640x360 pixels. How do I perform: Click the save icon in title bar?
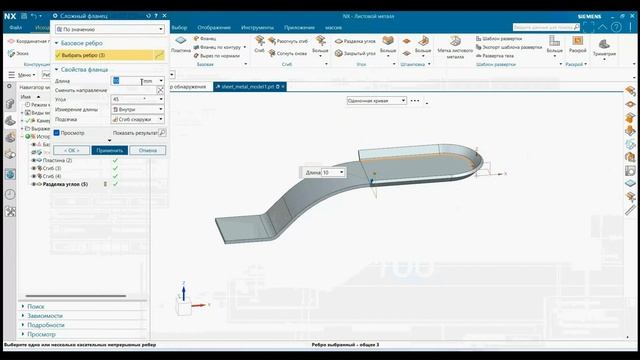(24, 16)
